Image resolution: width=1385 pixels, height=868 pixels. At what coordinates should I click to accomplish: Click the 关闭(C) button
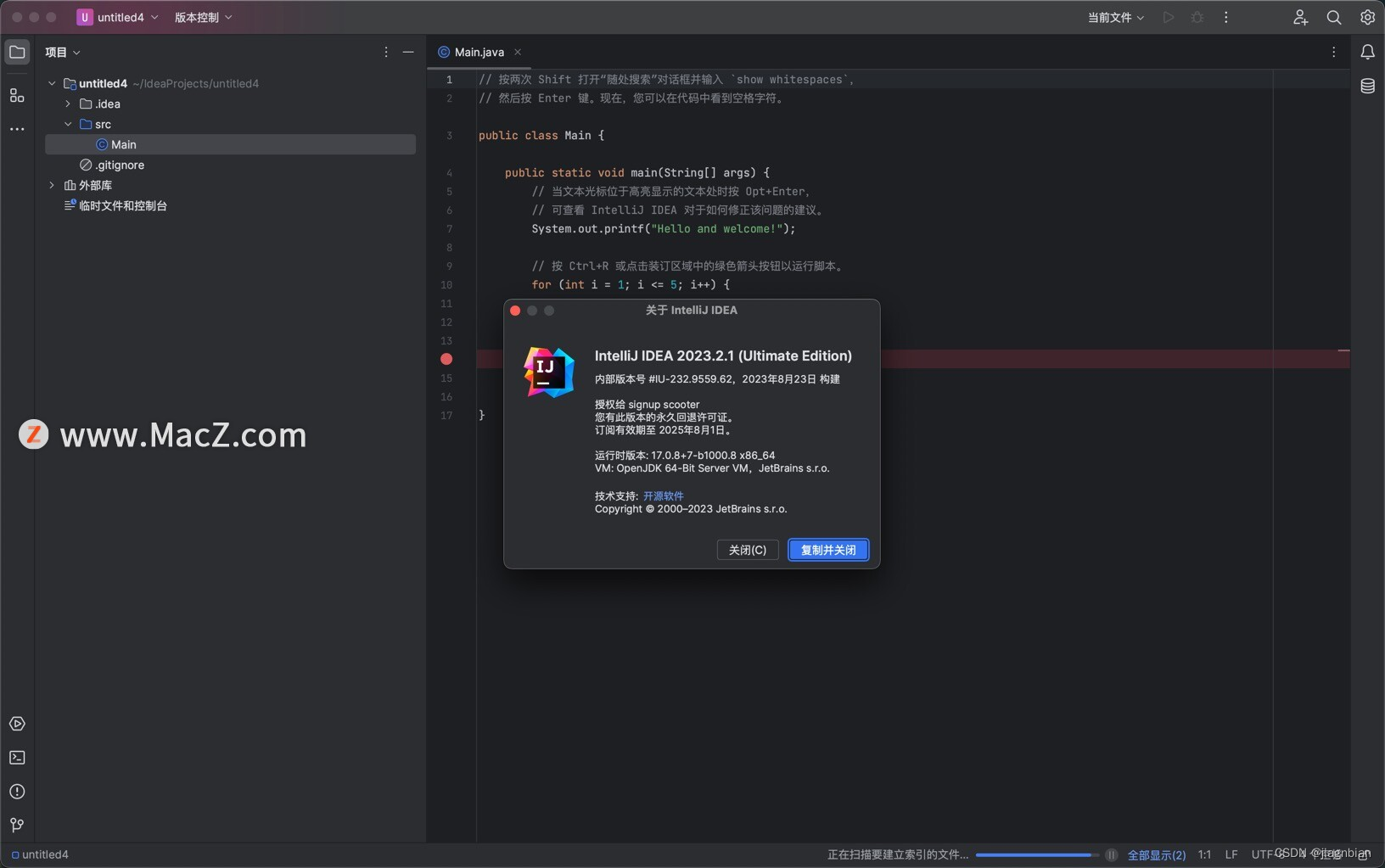pos(748,550)
